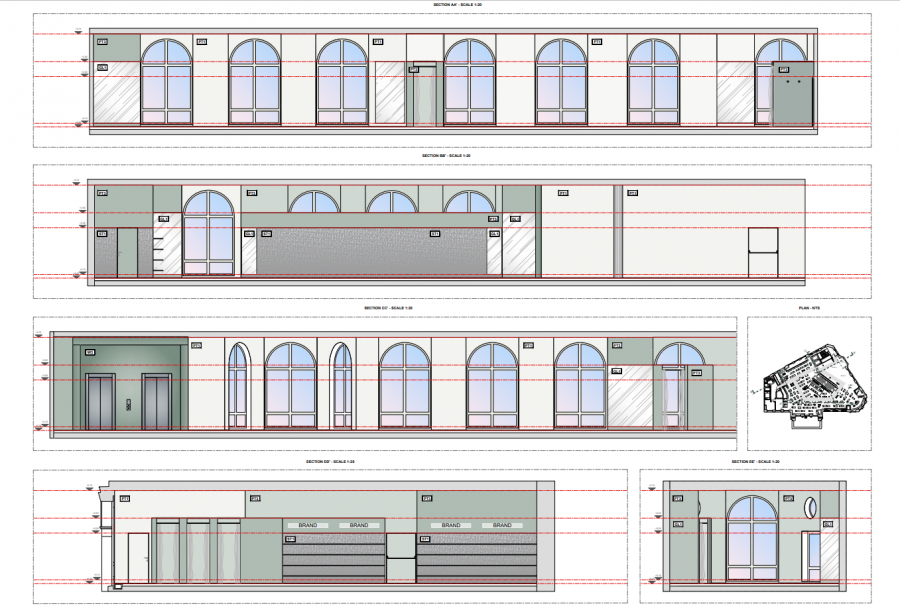The image size is (900, 608).
Task: Click the first BRAND sign on left shelf unit
Action: (308, 525)
